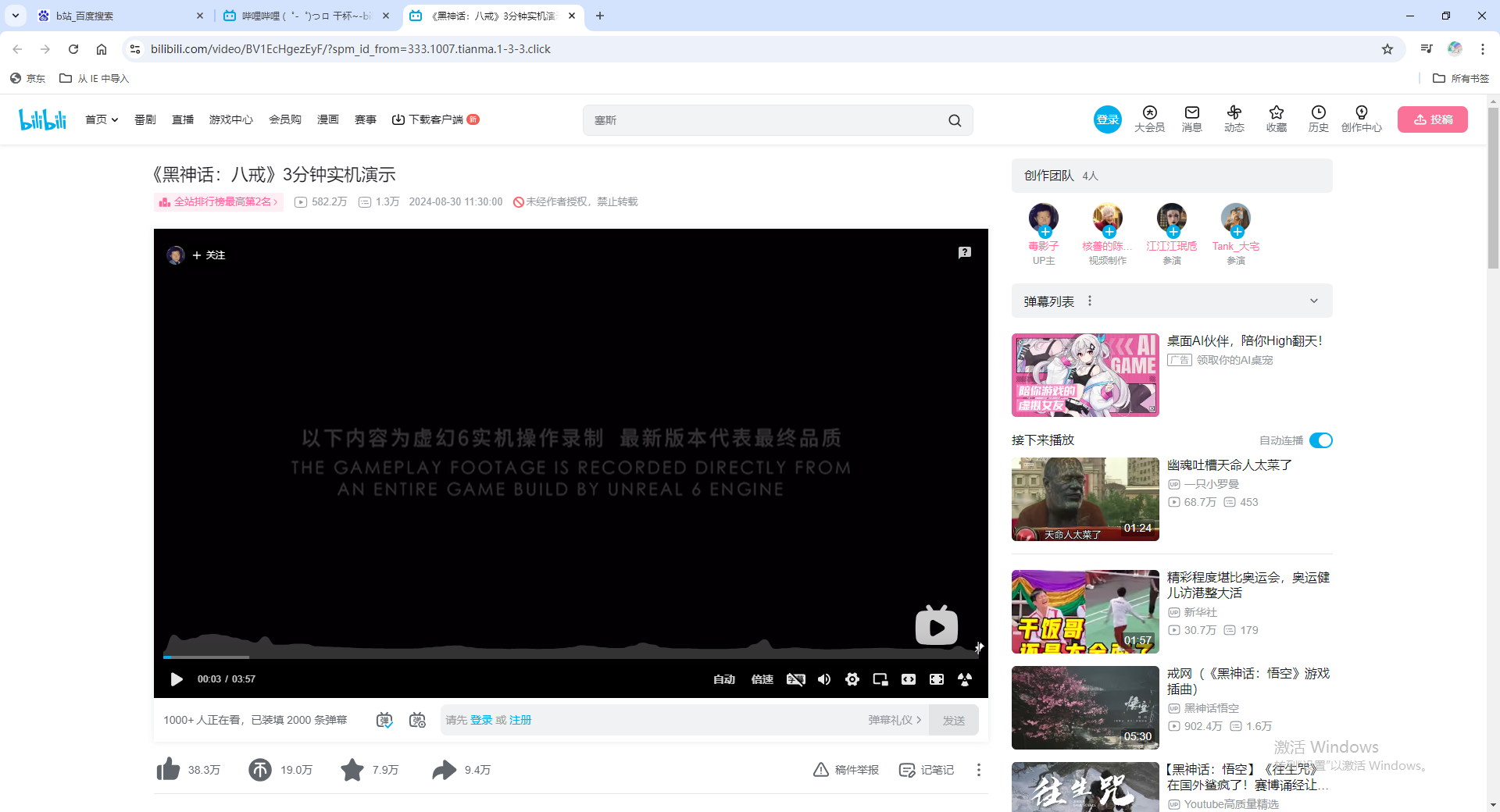Click 注册 register link in danmaku bar
The image size is (1500, 812).
[x=520, y=720]
